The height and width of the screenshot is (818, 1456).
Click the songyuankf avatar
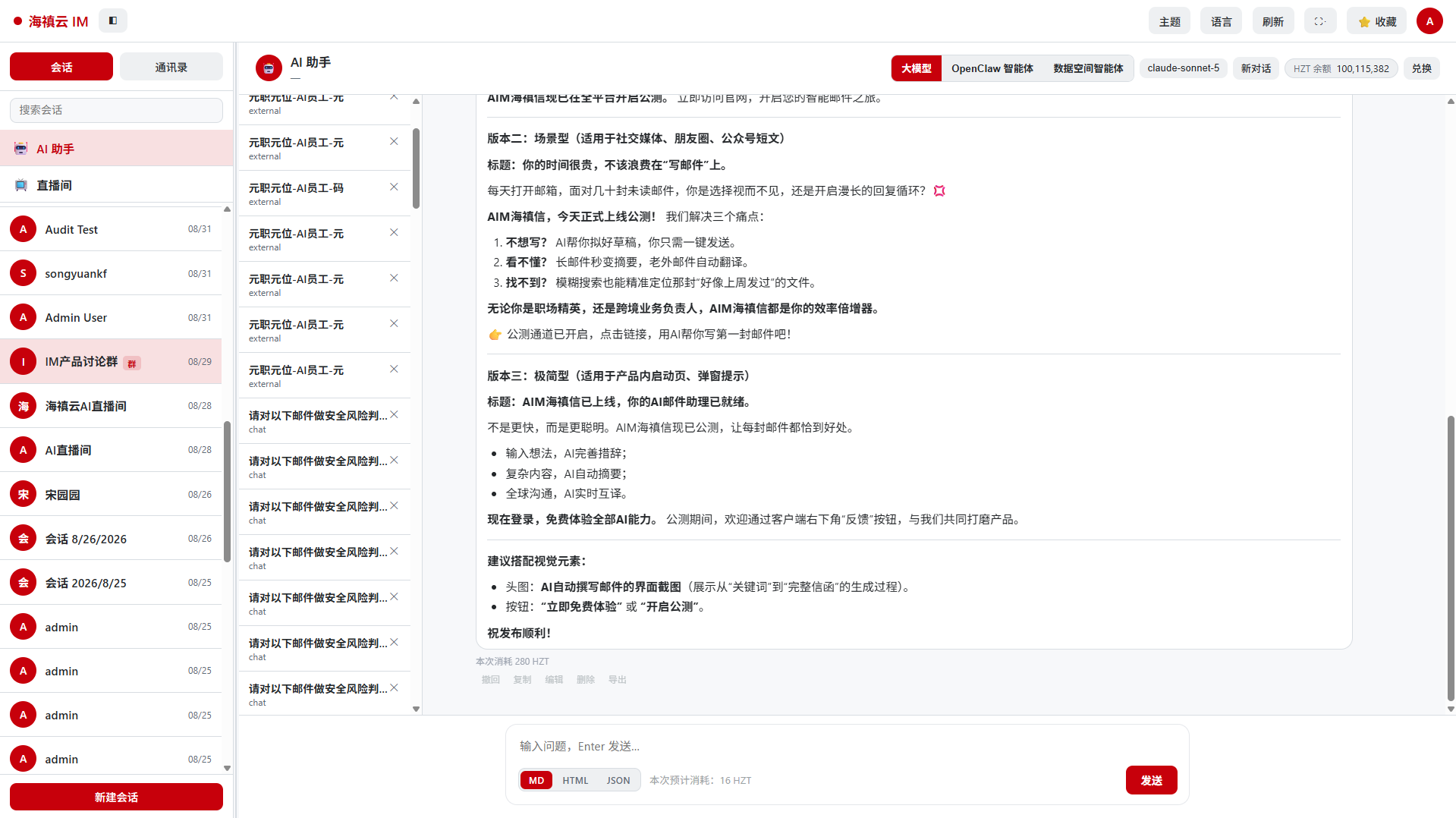[x=24, y=273]
